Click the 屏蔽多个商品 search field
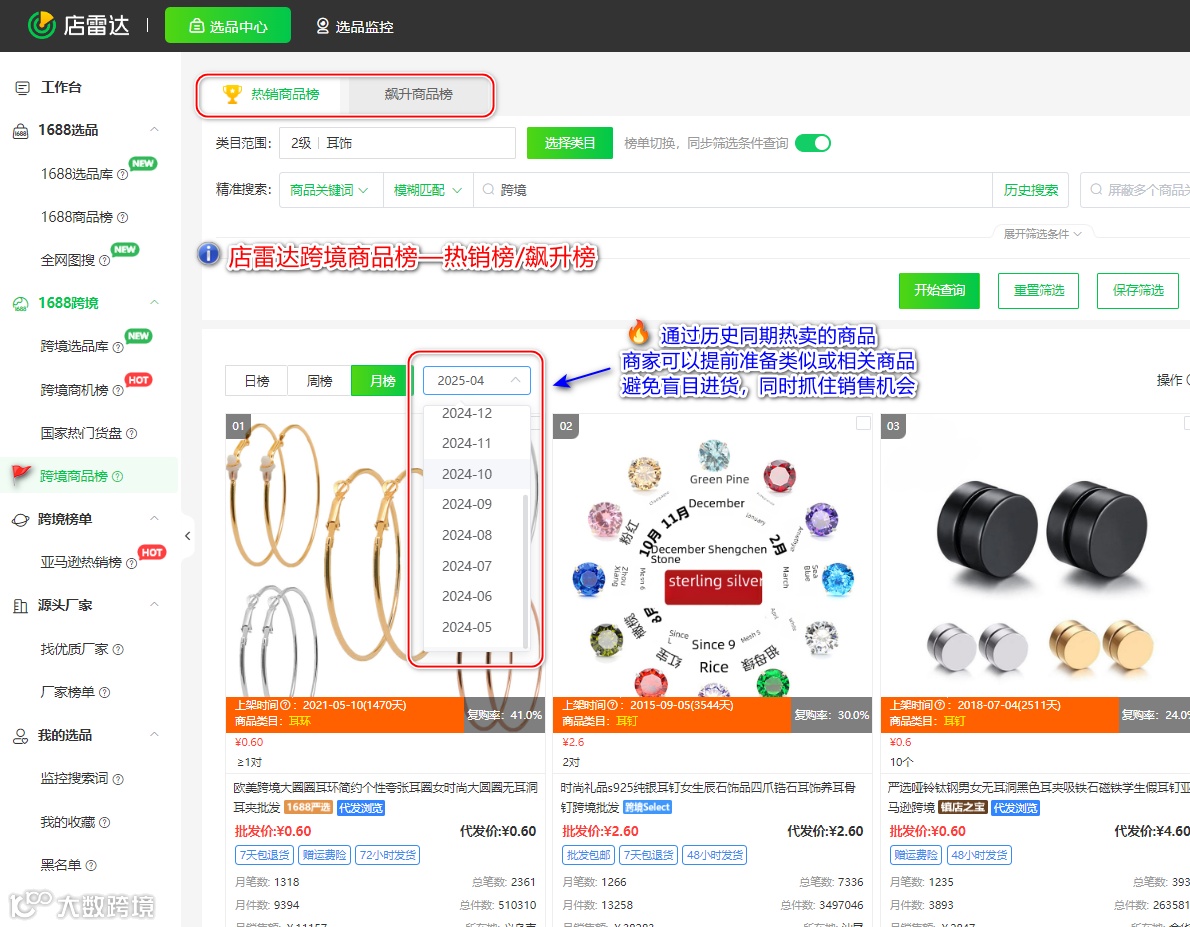Image resolution: width=1190 pixels, height=927 pixels. tap(1136, 190)
